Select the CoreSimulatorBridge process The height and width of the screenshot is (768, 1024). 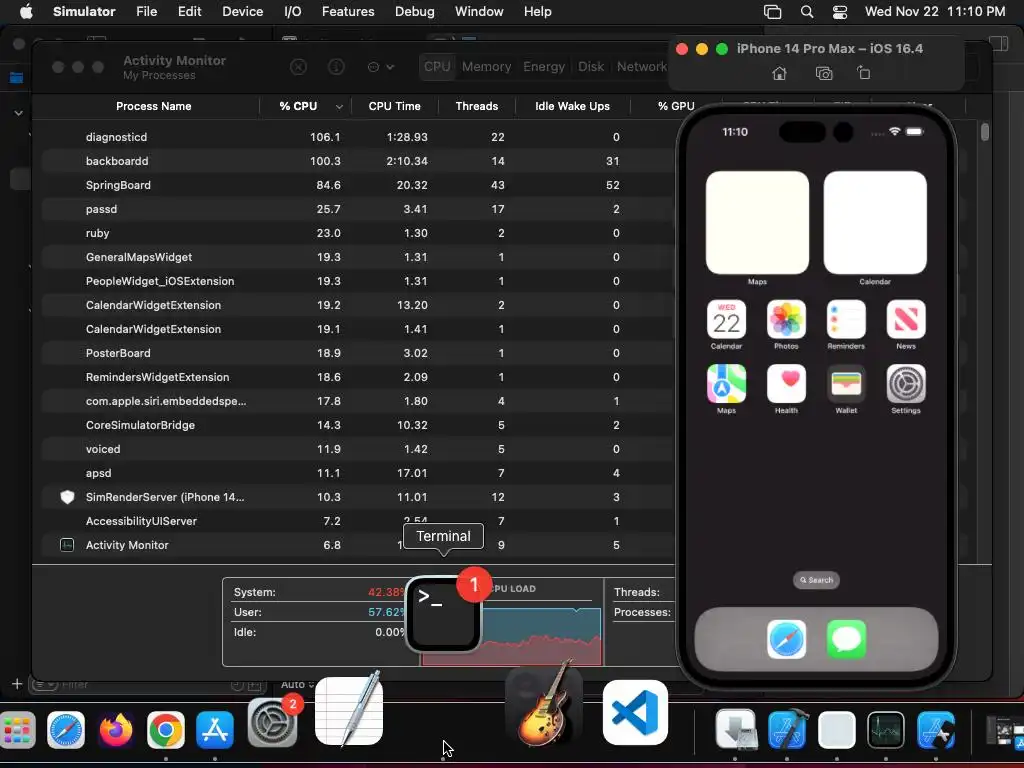tap(358, 425)
